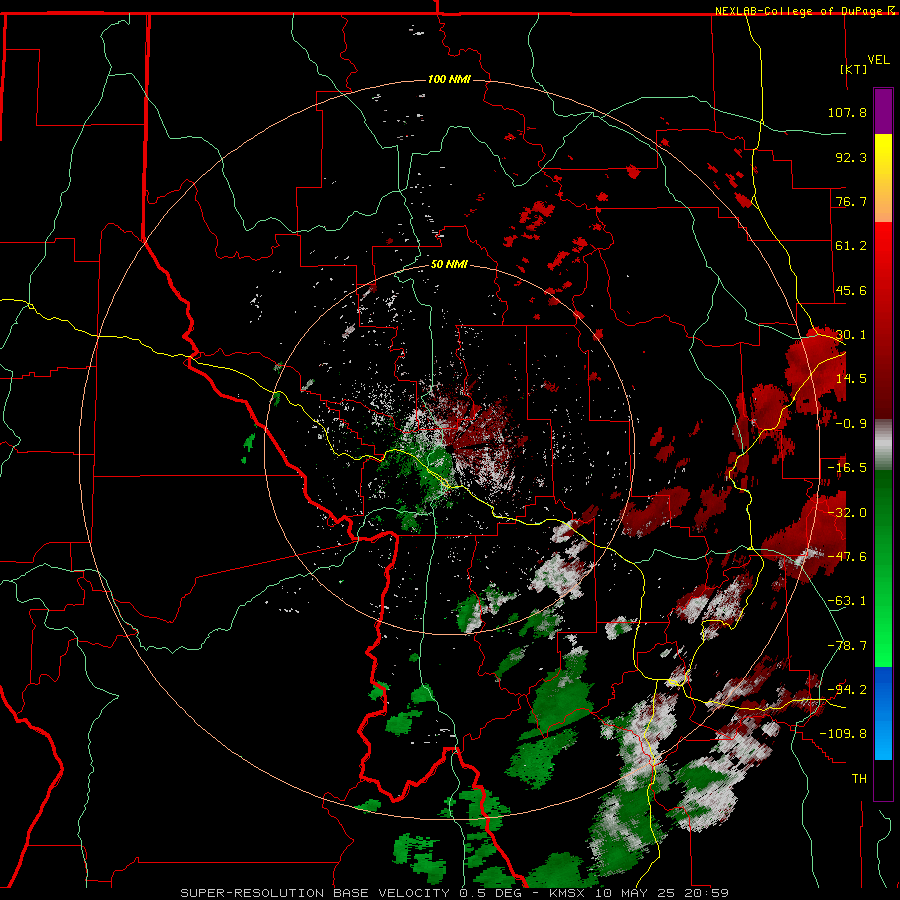Click the Super-Resolution Base Velocity caption

[455, 893]
